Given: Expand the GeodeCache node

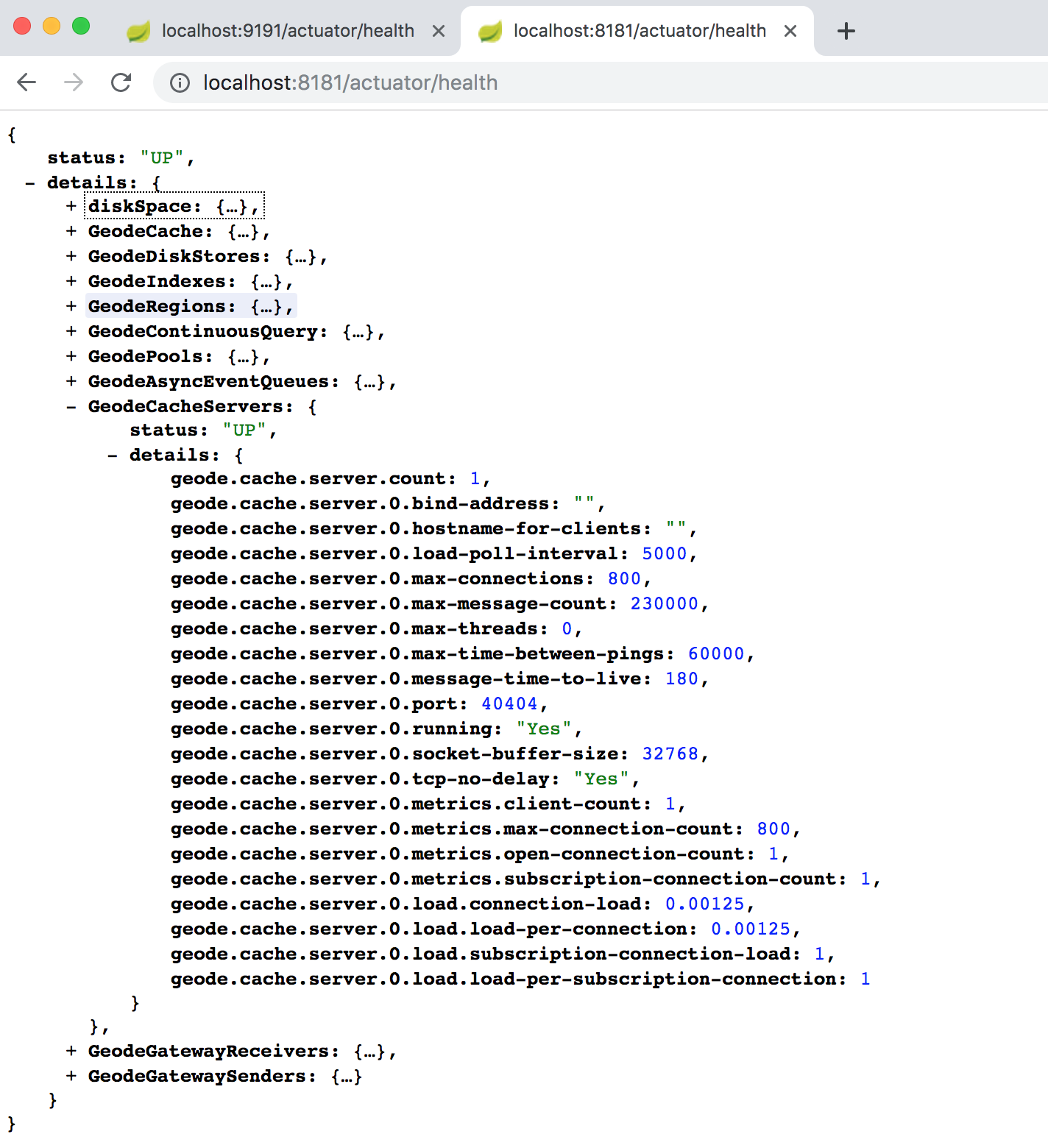Looking at the screenshot, I should pyautogui.click(x=71, y=232).
